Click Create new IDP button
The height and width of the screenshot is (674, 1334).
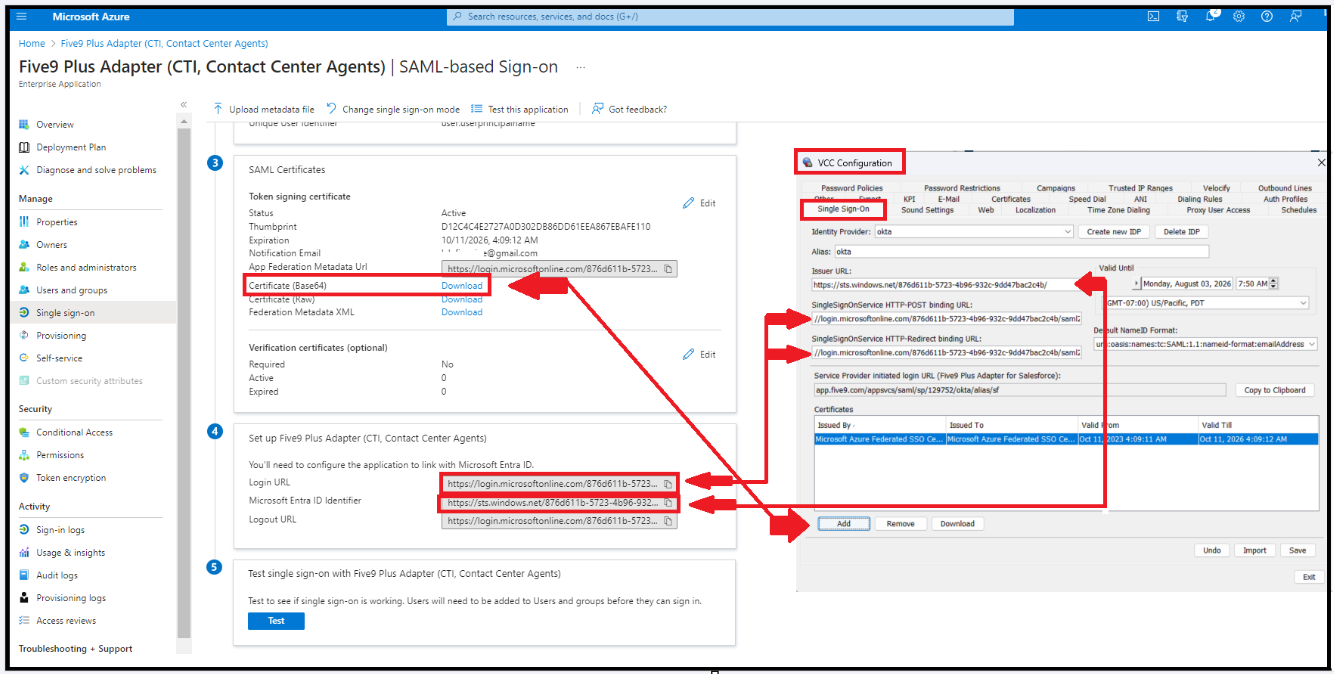(1113, 231)
